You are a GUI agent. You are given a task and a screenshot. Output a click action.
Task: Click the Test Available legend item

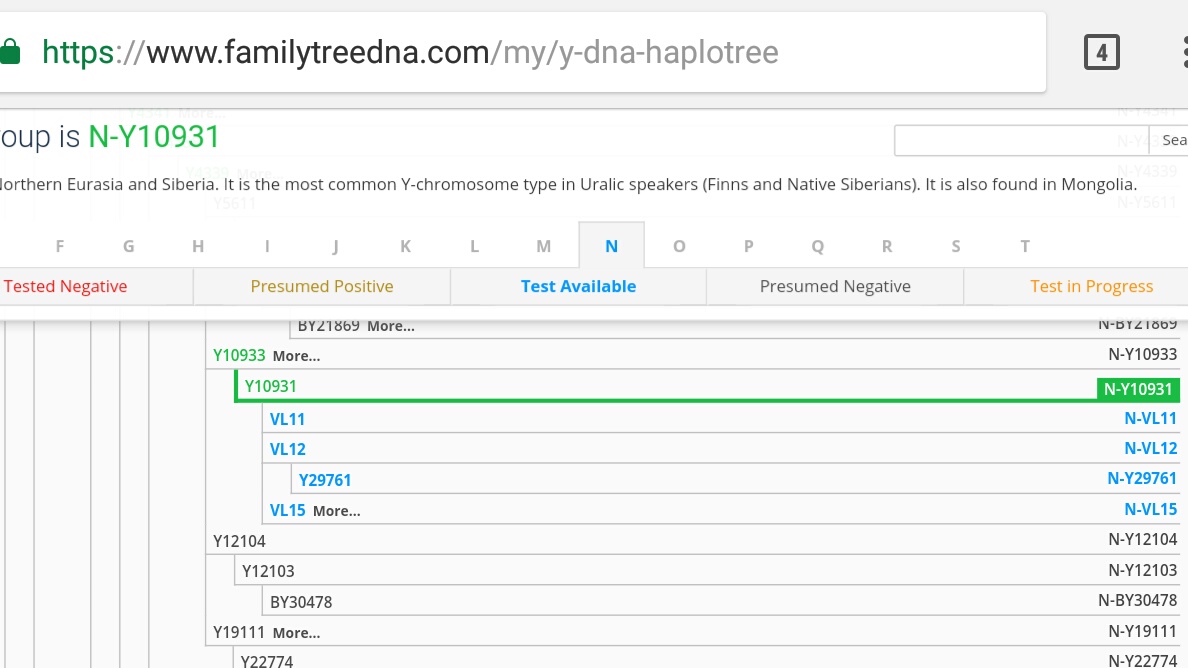click(578, 286)
